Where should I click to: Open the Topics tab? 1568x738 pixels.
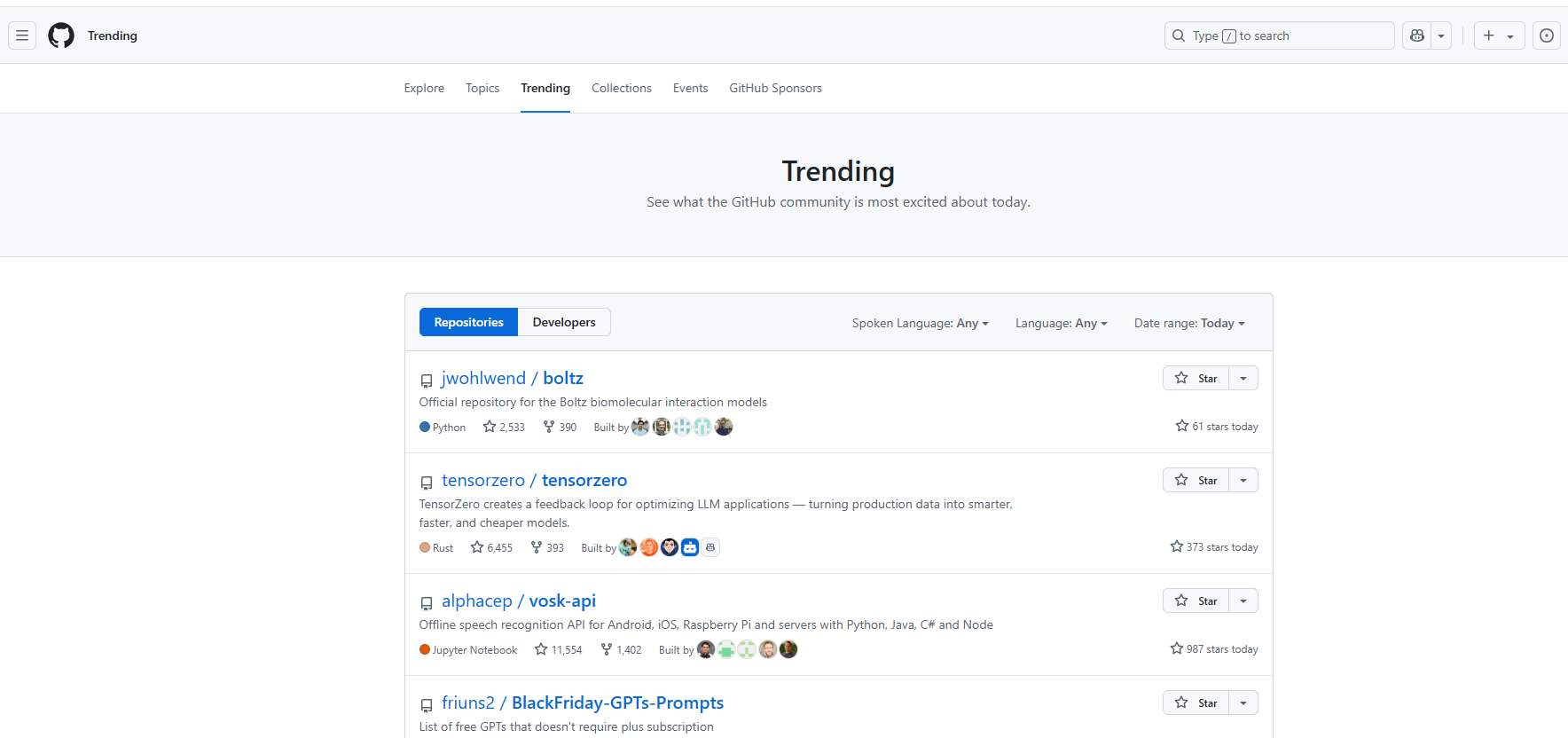482,88
